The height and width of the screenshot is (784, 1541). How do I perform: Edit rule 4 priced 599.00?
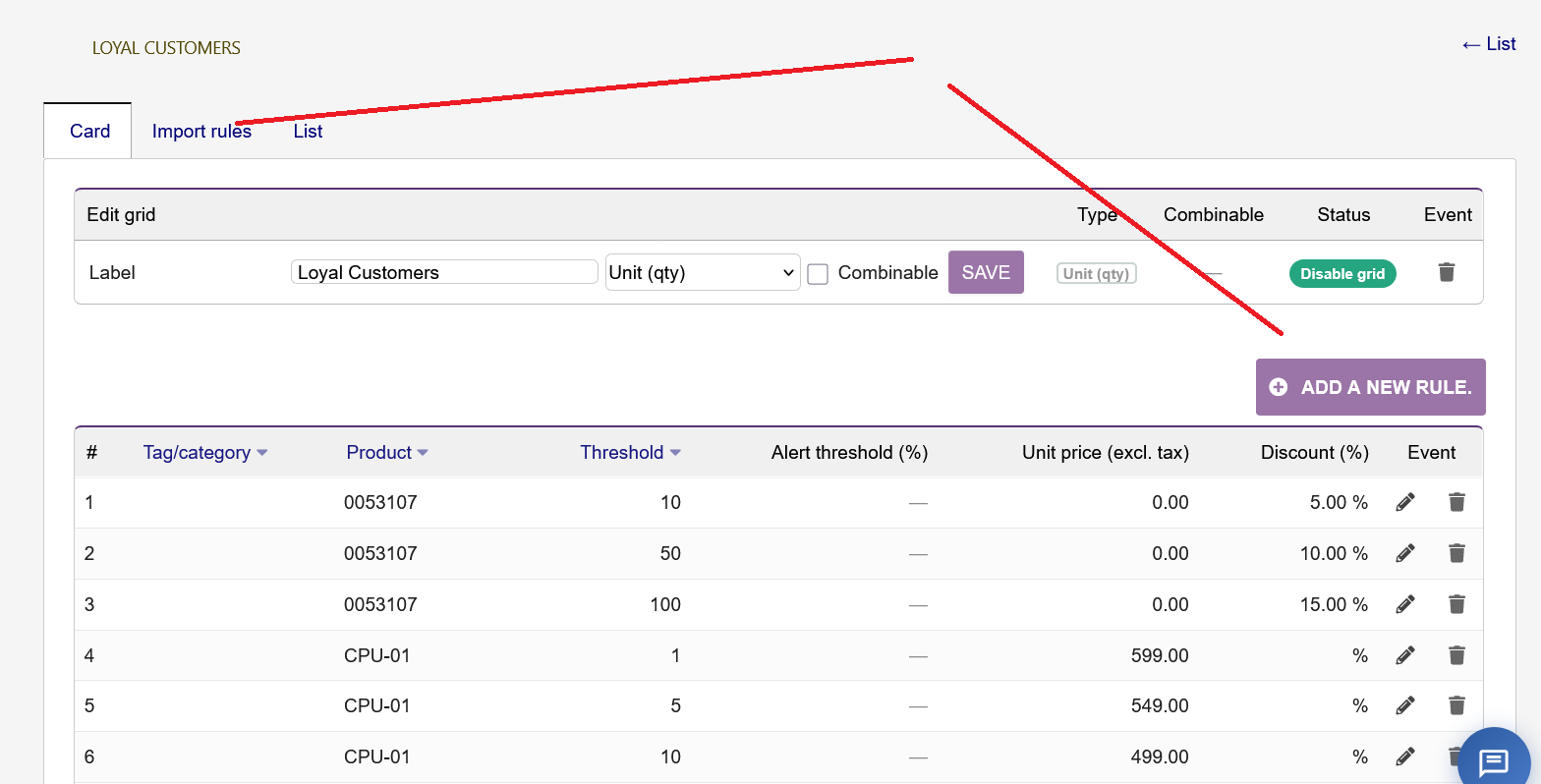pos(1405,655)
